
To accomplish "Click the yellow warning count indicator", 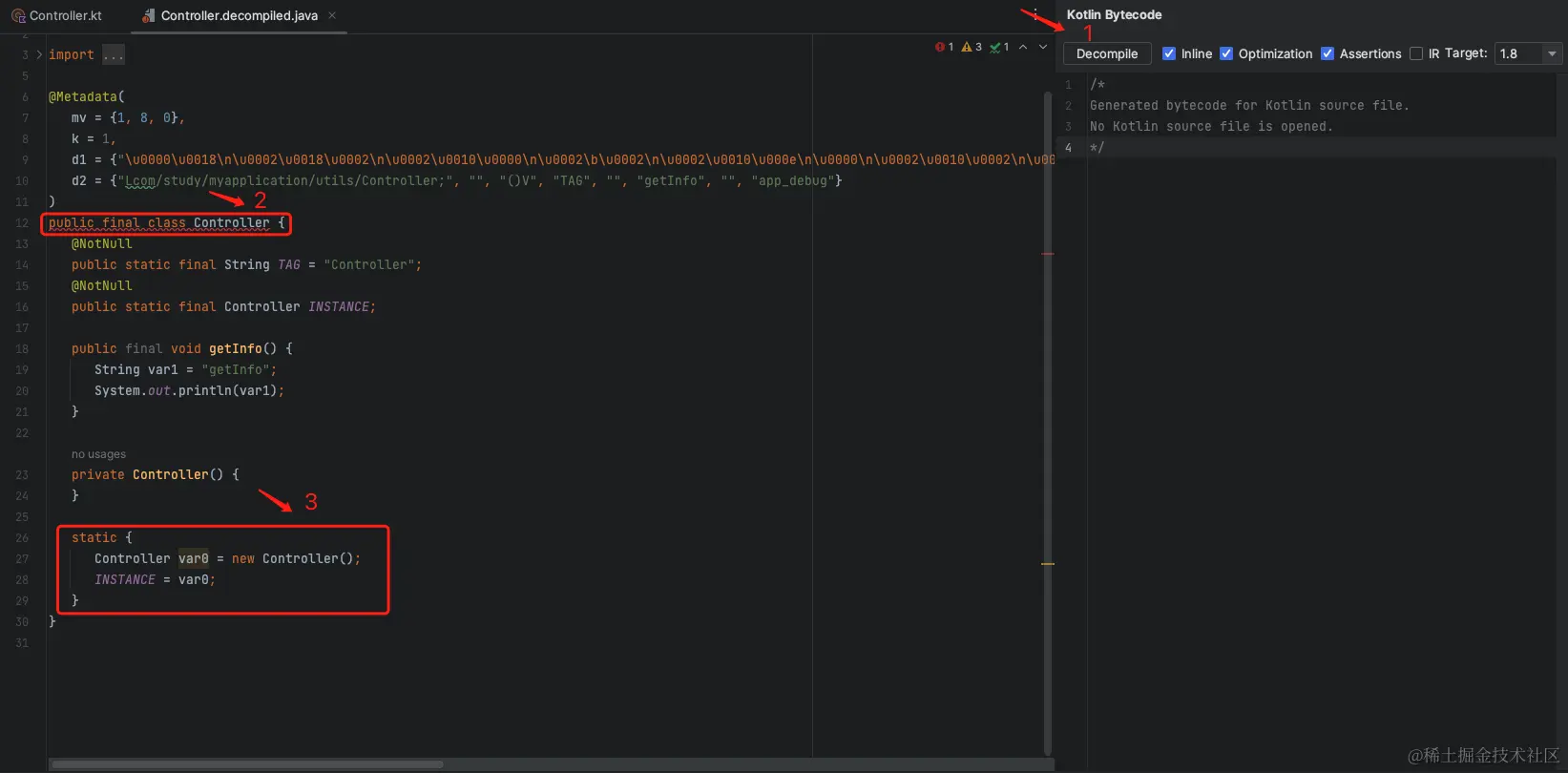I will (x=972, y=47).
